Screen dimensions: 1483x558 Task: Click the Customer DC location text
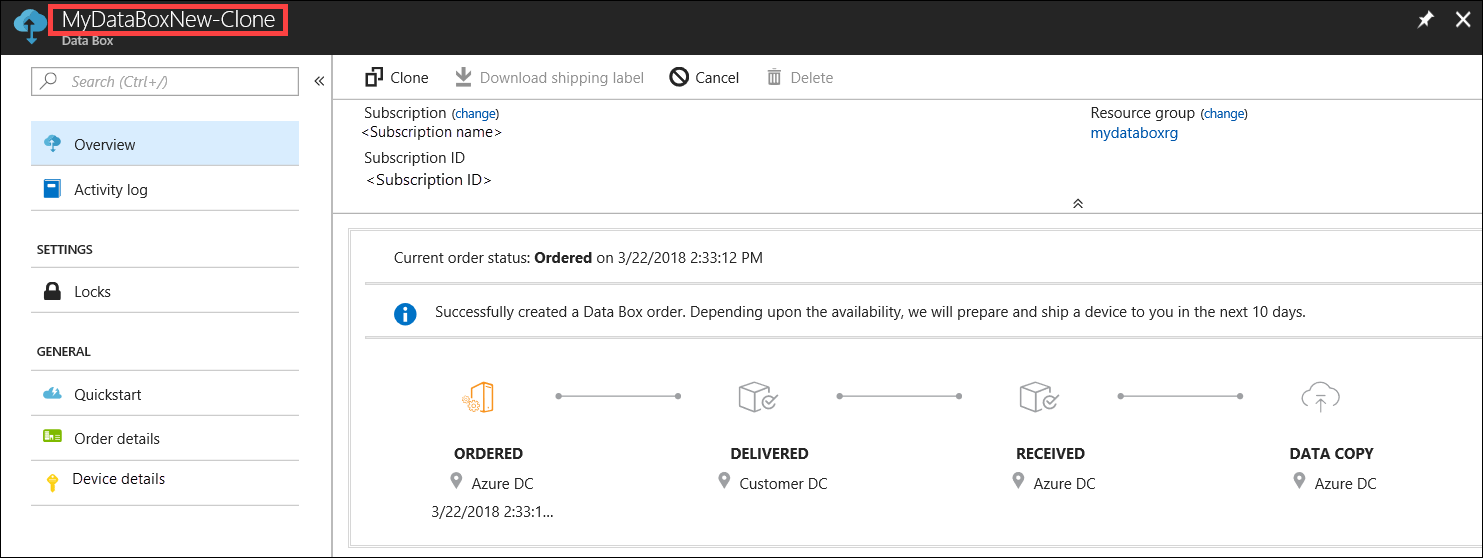tap(783, 484)
